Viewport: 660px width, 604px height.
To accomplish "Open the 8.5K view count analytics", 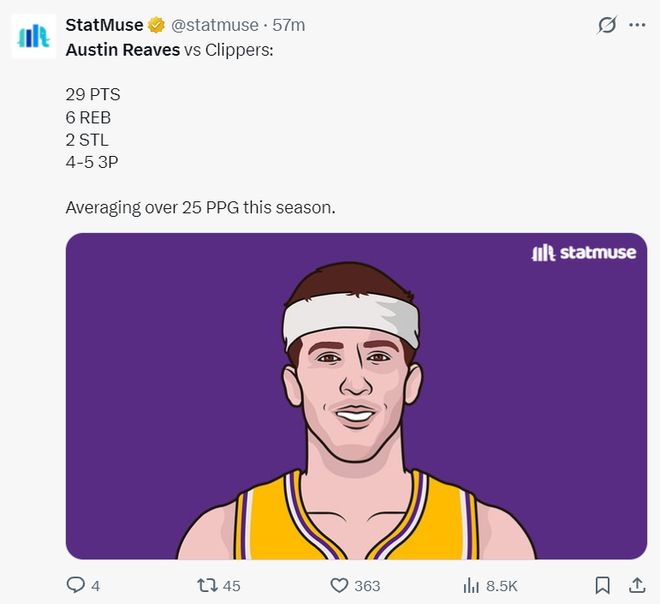I will coord(501,586).
